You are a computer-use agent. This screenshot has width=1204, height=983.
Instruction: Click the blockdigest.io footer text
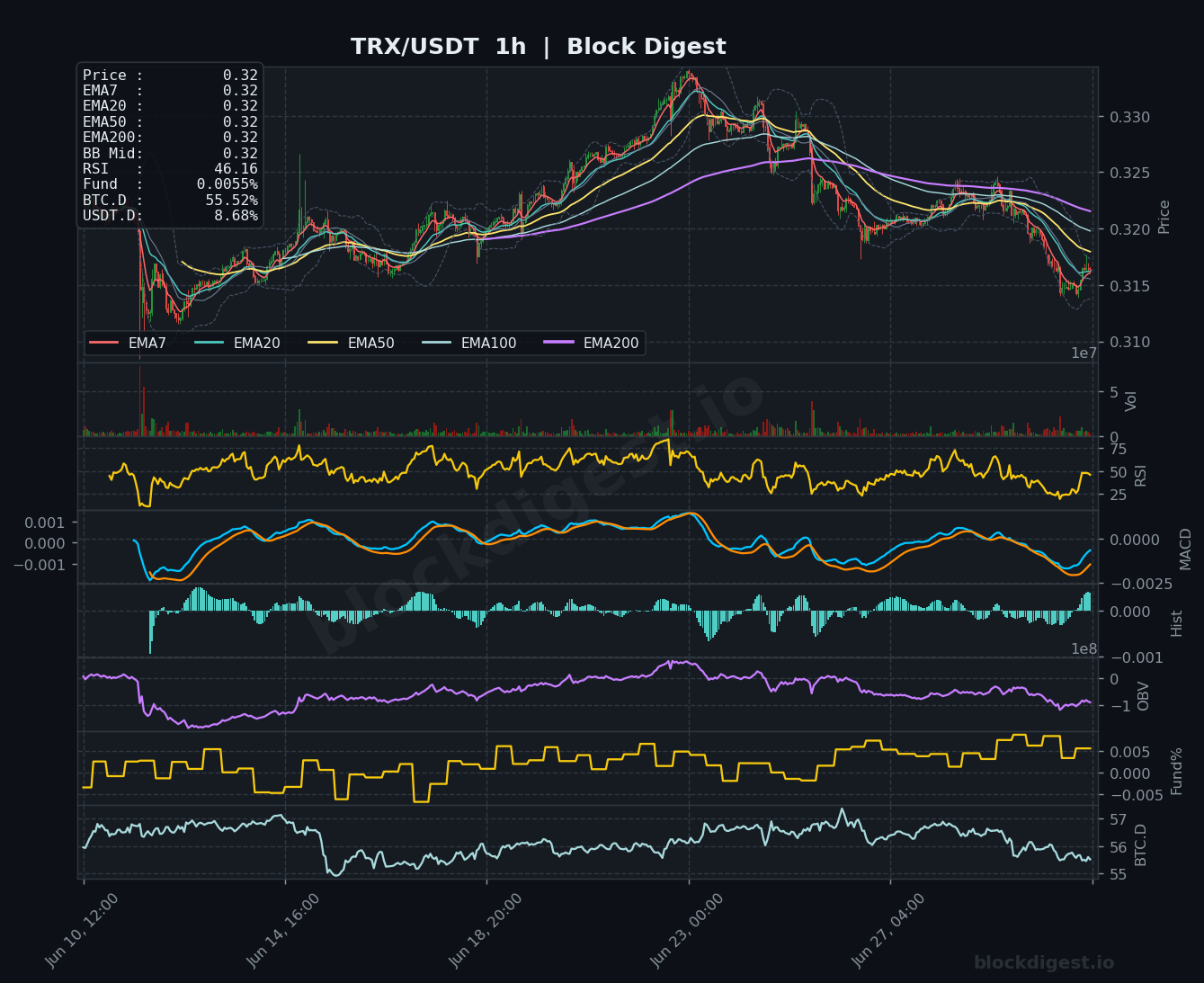pos(1044,963)
